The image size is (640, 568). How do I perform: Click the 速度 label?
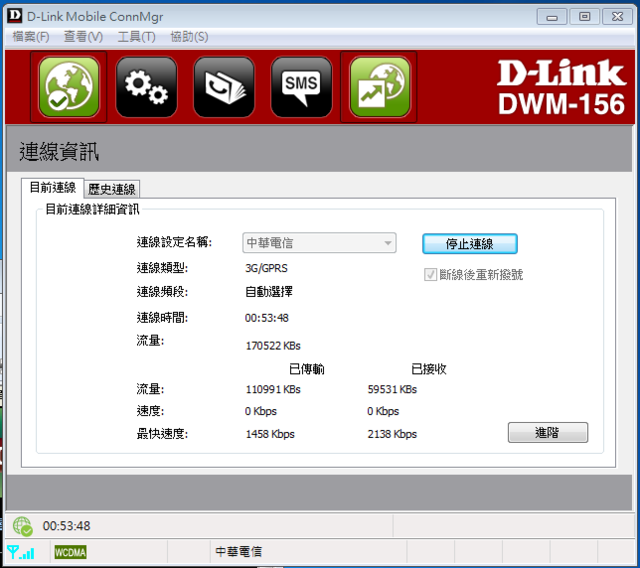pos(150,411)
